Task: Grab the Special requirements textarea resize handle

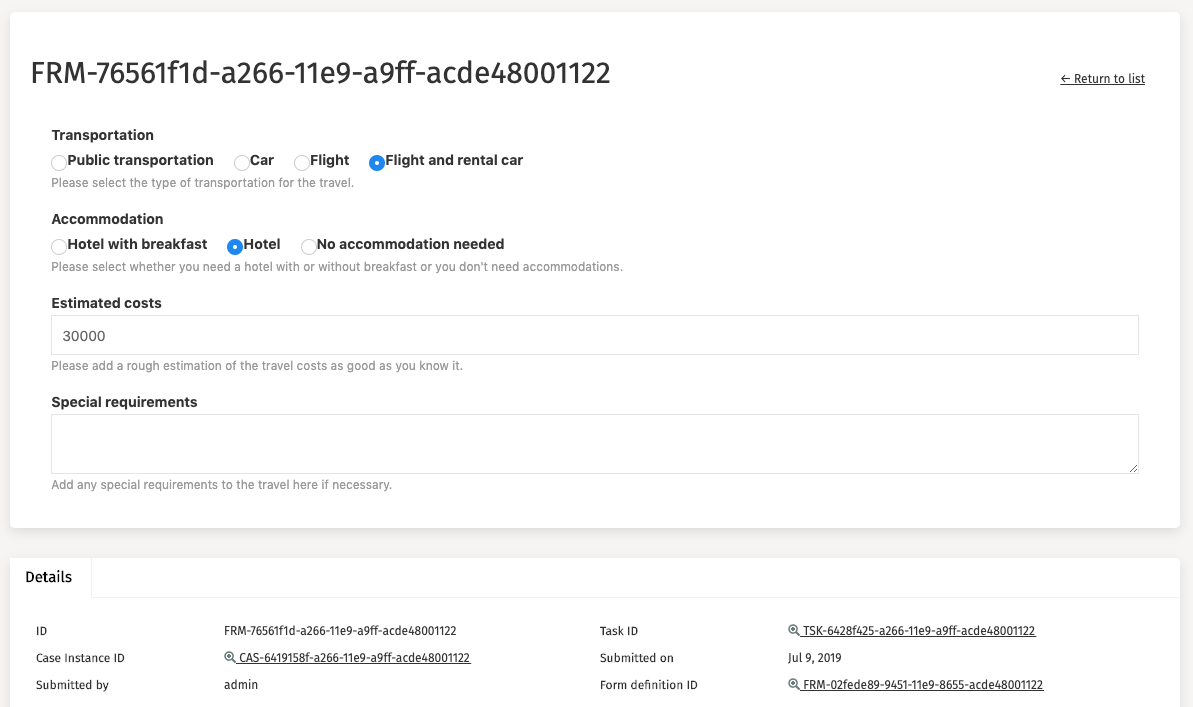Action: tap(1133, 468)
